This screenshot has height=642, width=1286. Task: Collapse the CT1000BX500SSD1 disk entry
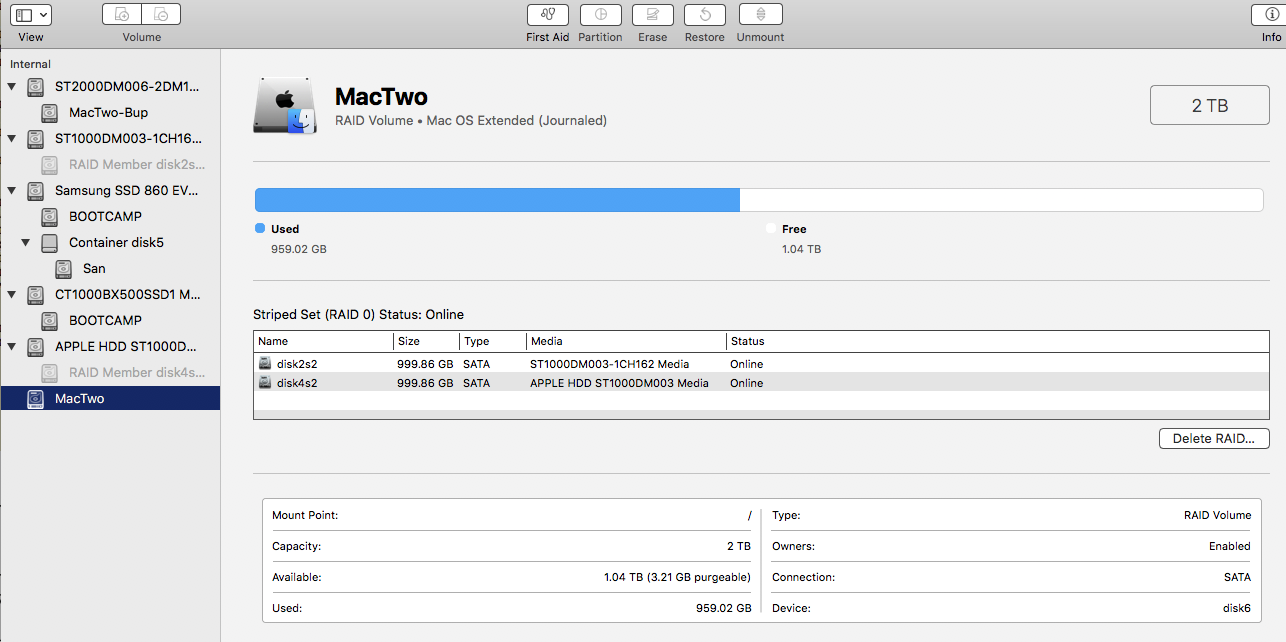[12, 295]
